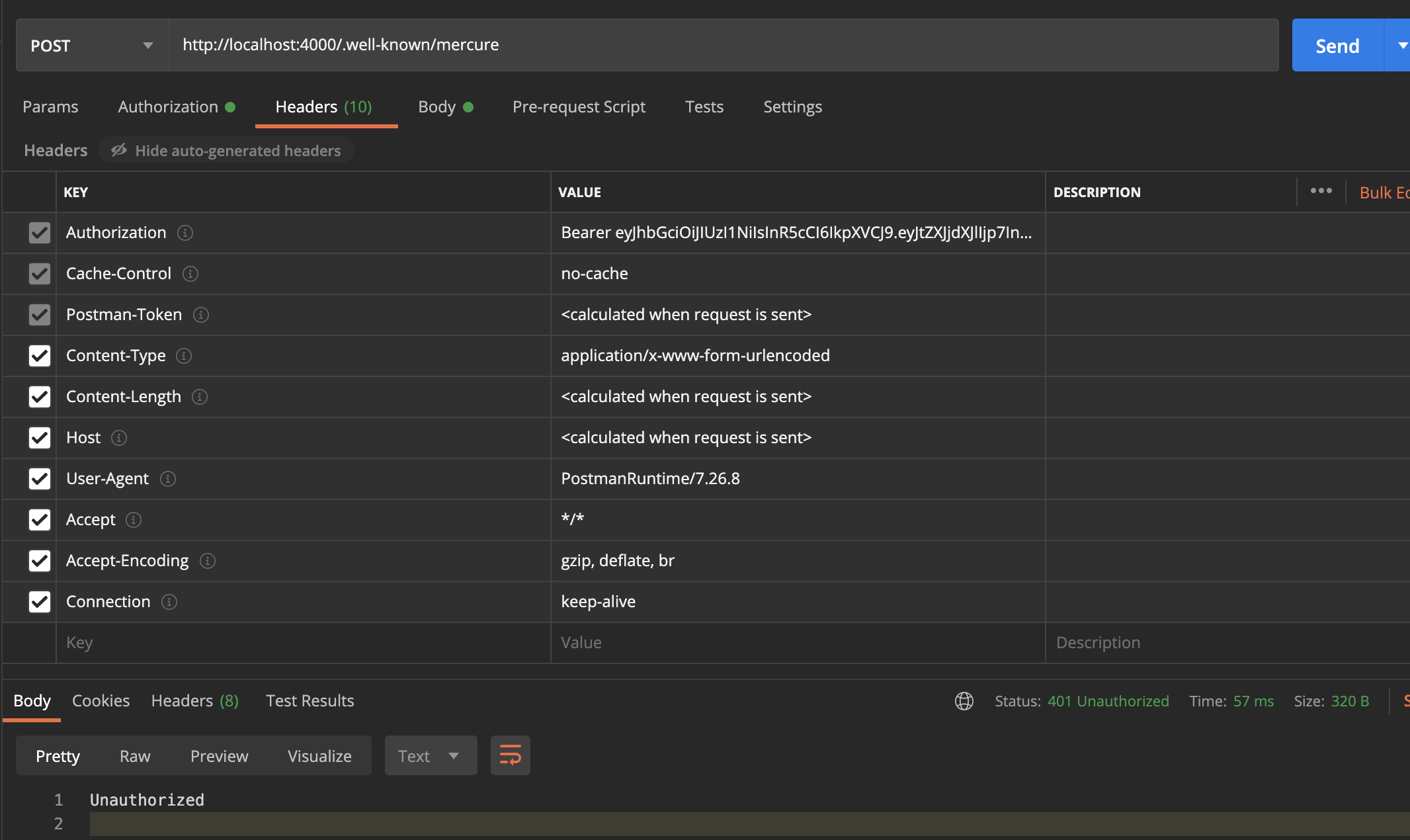
Task: Open the info tooltip for Authorization header
Action: tap(185, 233)
